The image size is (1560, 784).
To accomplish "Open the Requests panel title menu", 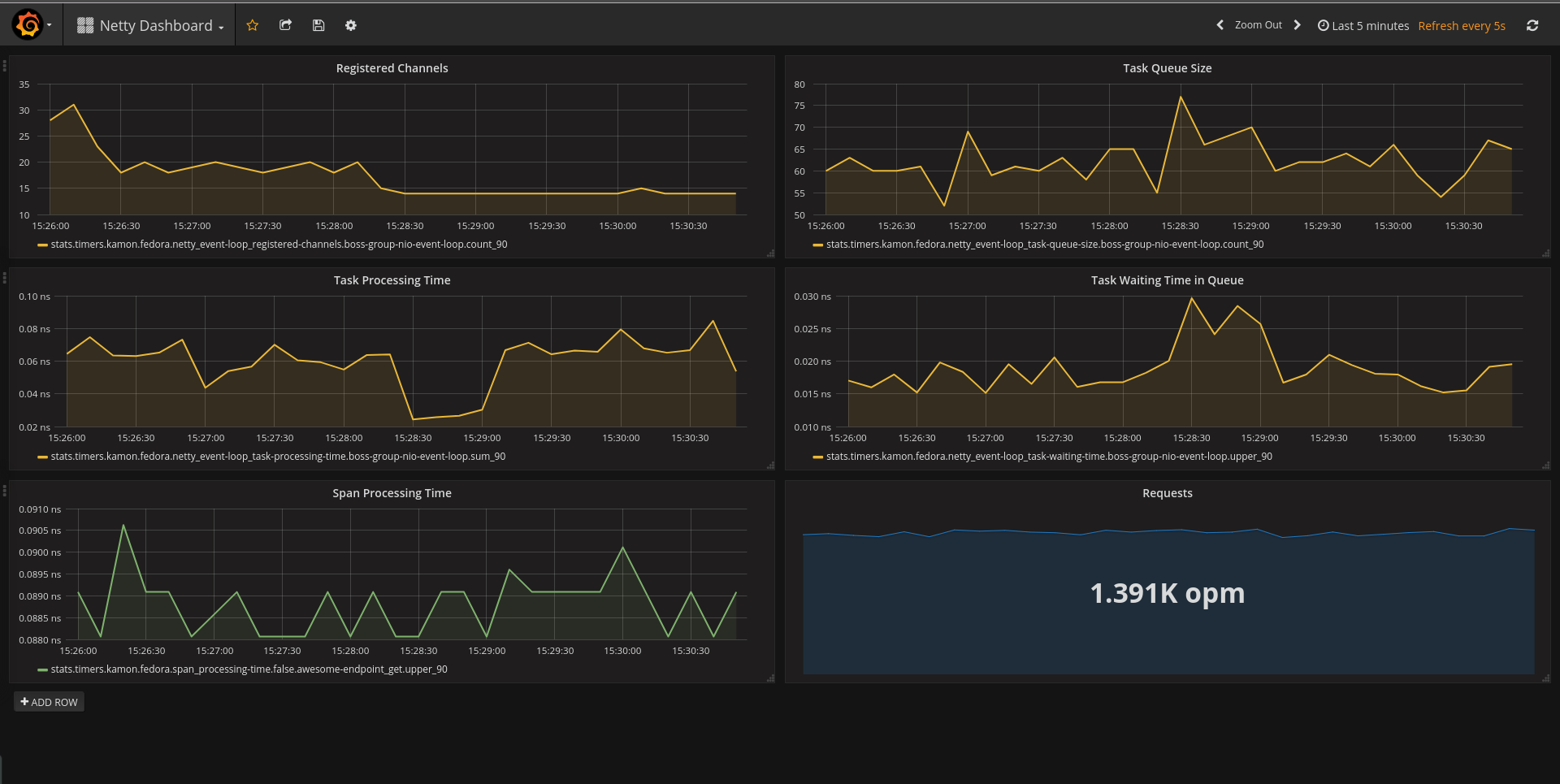I will click(x=1167, y=493).
